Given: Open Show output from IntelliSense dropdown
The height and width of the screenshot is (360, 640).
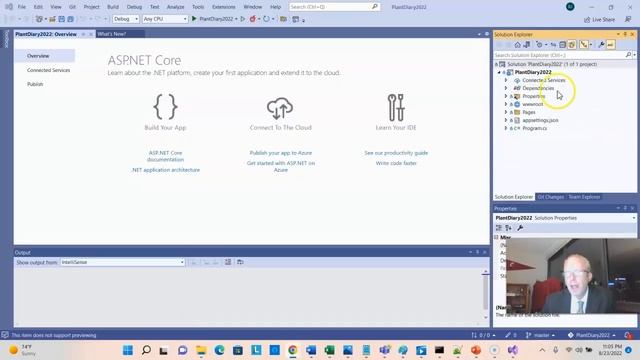Looking at the screenshot, I should [x=122, y=262].
